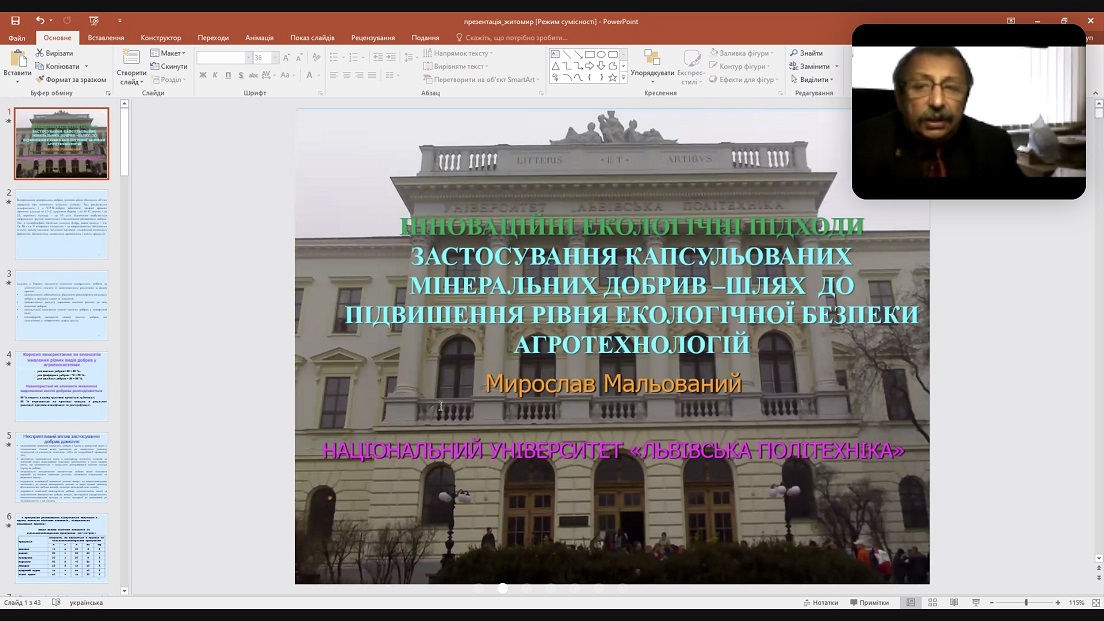
Task: Open the Файл menu tab
Action: pyautogui.click(x=17, y=38)
